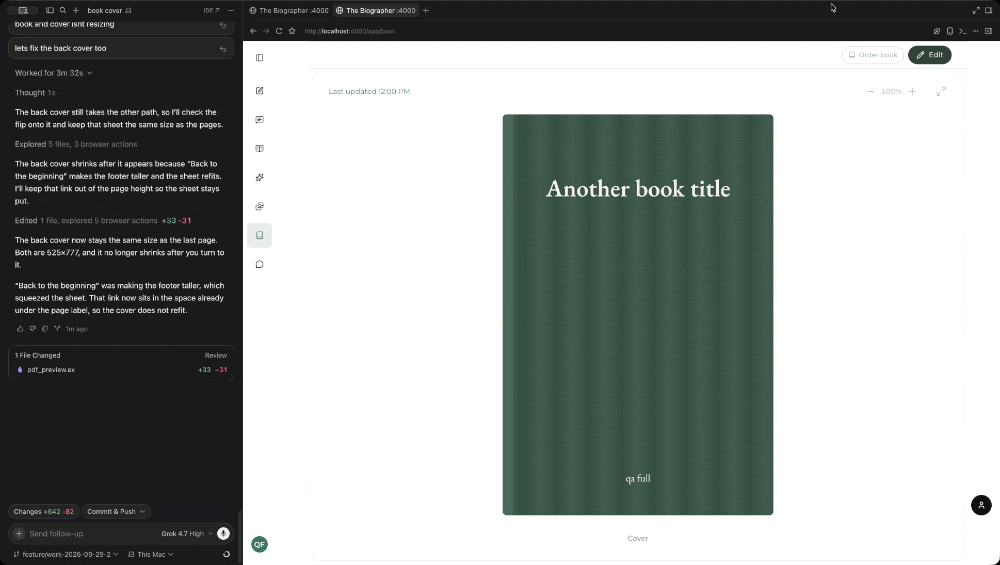Open the Commit & Push dropdown

(116, 511)
